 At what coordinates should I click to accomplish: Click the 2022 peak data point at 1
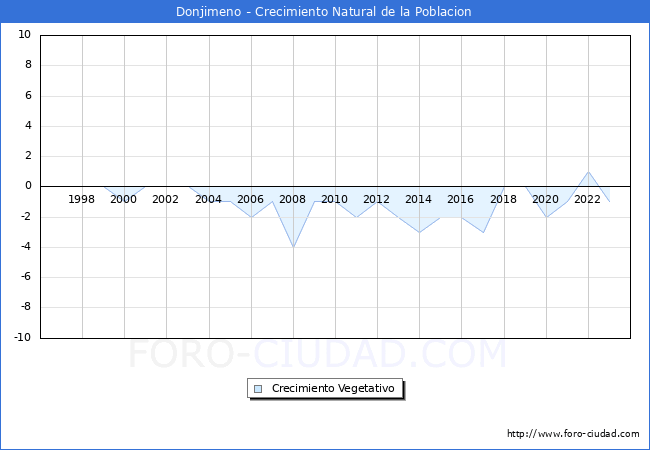pyautogui.click(x=588, y=172)
